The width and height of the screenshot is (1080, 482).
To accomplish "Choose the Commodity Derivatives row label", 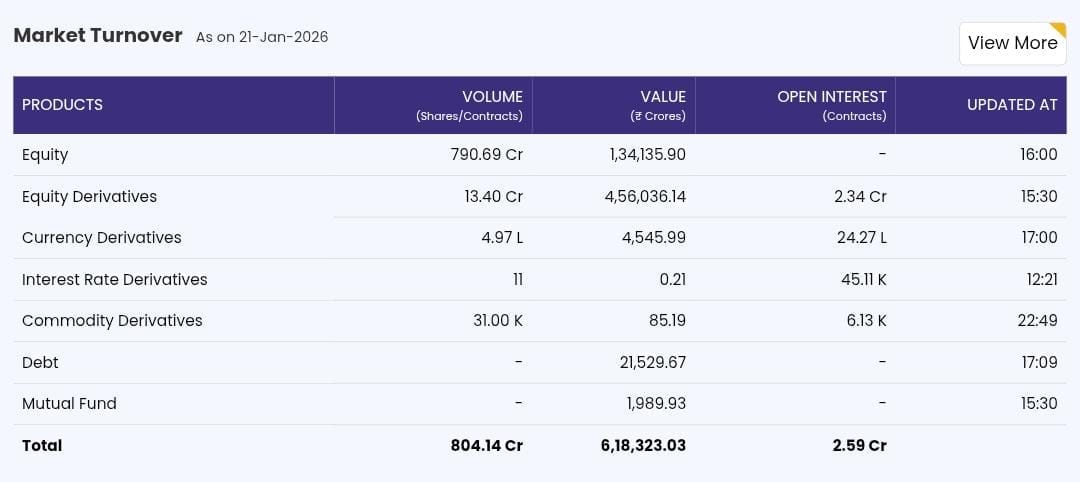I will pyautogui.click(x=112, y=321).
